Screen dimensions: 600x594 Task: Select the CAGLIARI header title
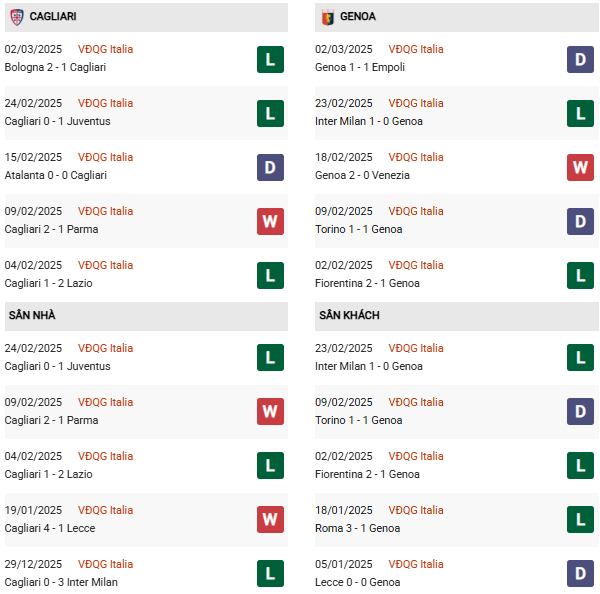coord(53,17)
